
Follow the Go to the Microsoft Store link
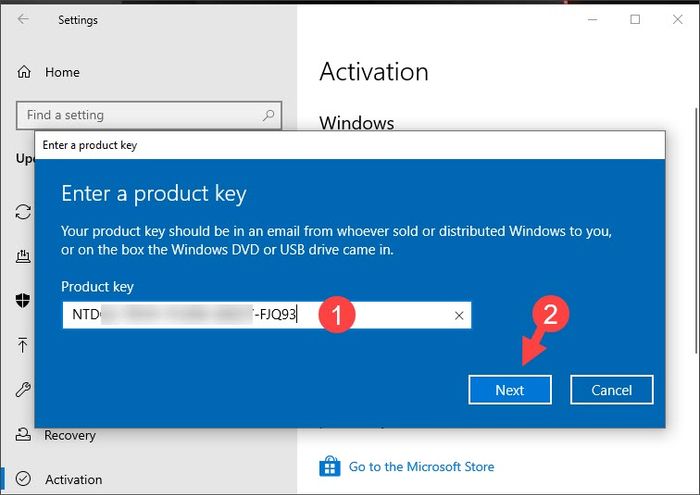421,467
